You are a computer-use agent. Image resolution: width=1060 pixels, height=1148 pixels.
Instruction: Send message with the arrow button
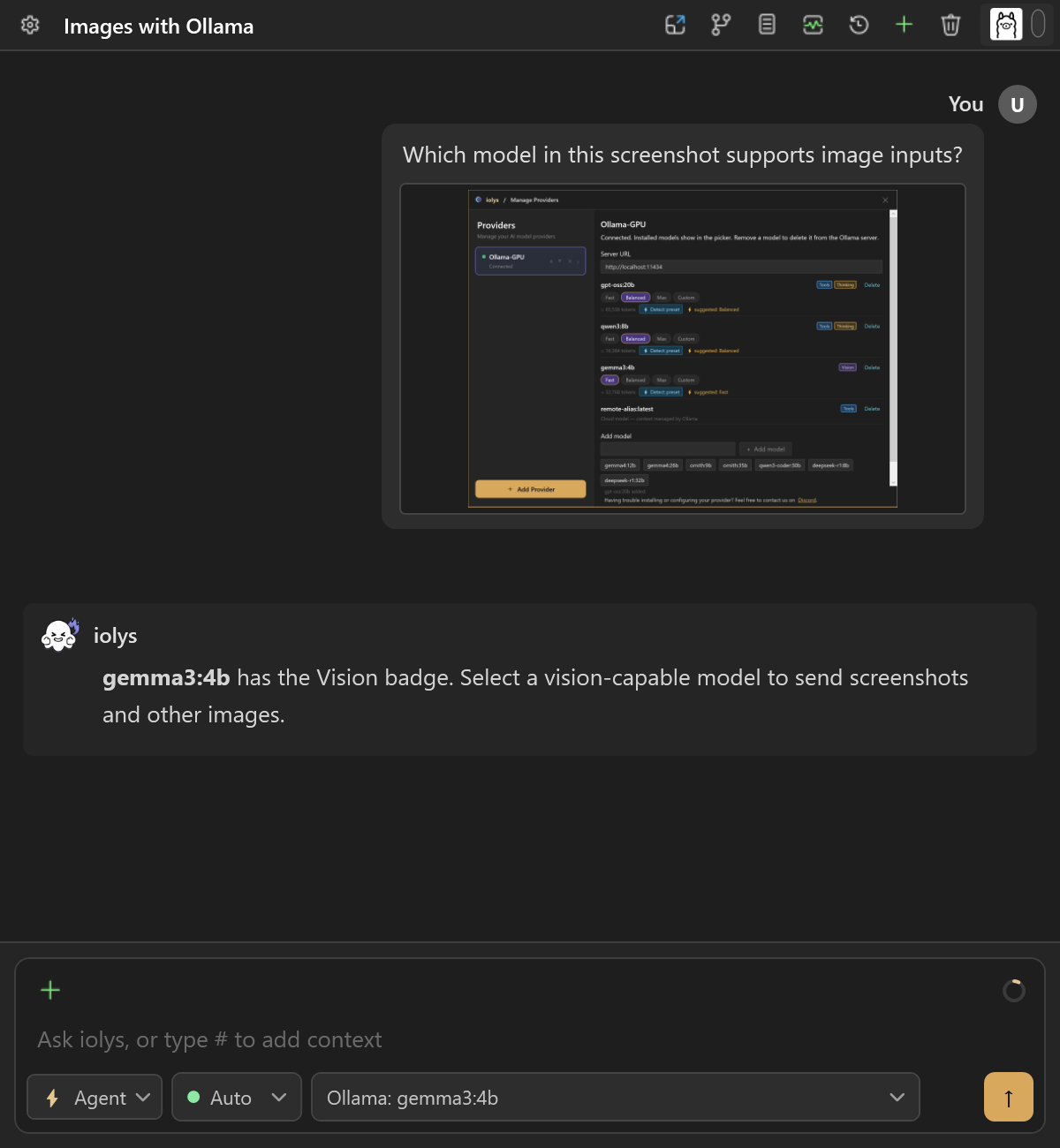coord(1009,1097)
